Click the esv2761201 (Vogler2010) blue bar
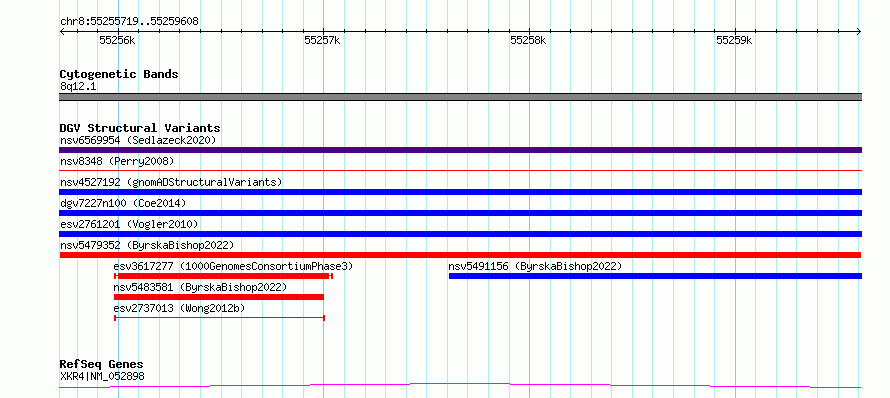 click(x=460, y=234)
